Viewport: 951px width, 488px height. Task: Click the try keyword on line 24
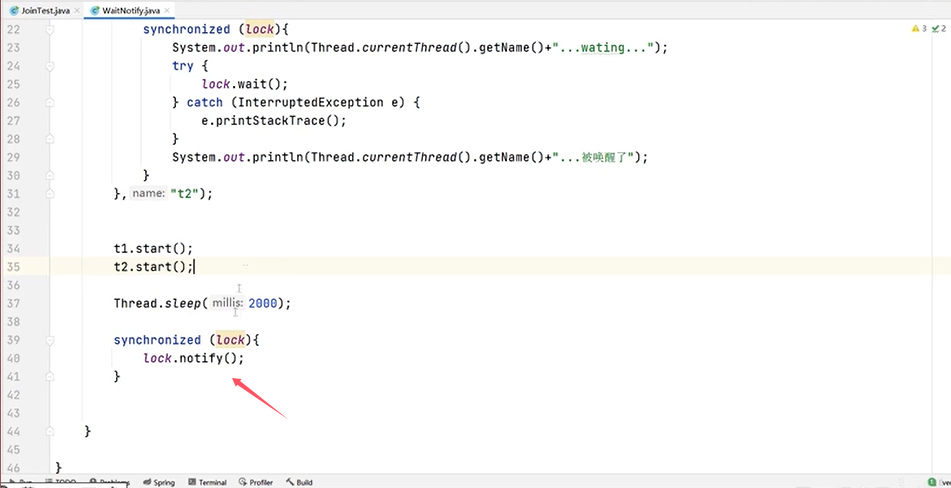[183, 65]
